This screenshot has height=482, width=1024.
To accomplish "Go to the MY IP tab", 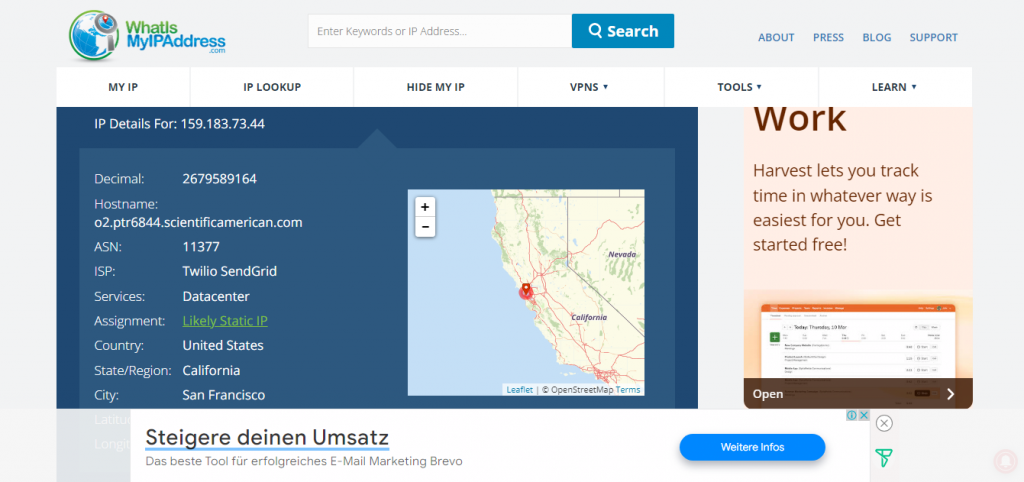I will (x=123, y=87).
